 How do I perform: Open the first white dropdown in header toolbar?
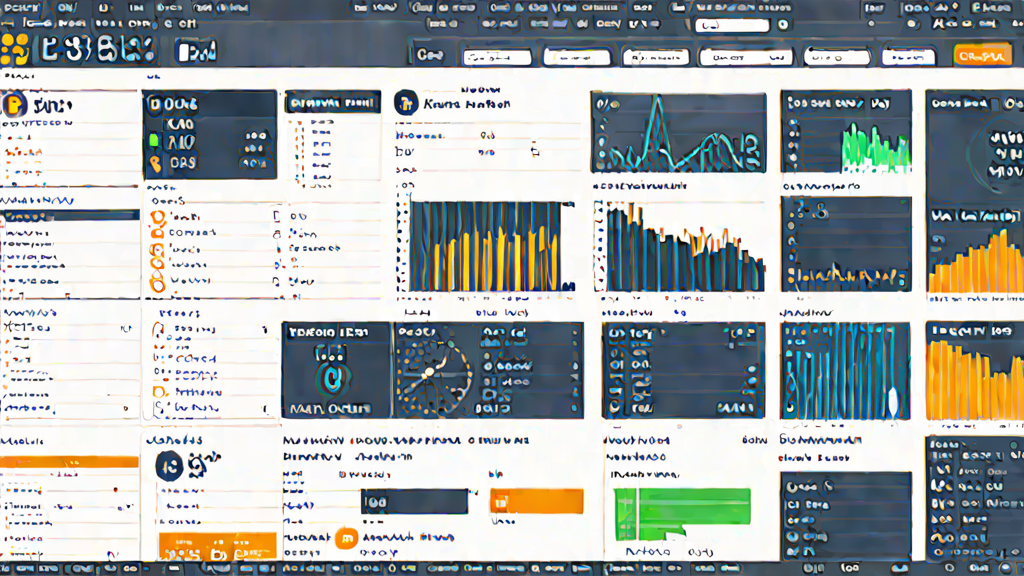click(x=497, y=57)
